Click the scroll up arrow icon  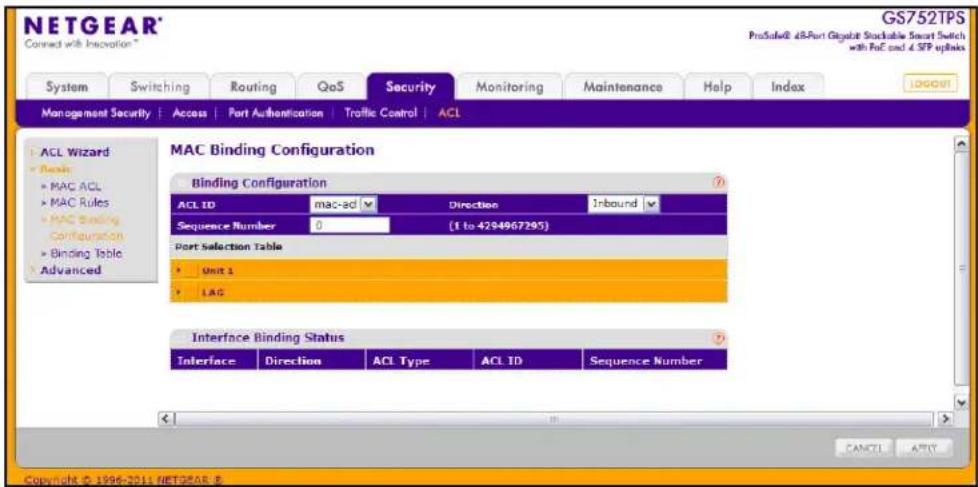(962, 145)
